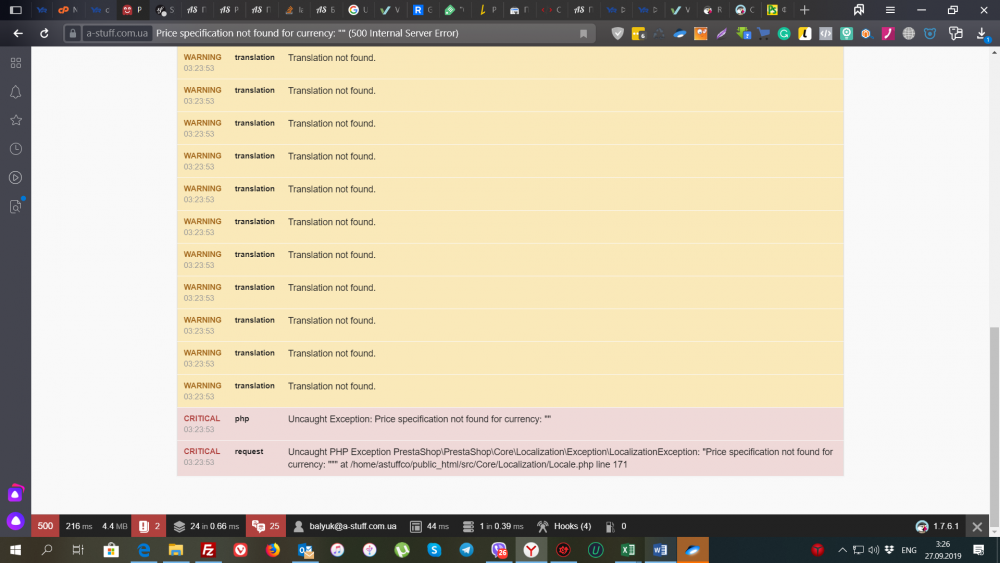
Task: Open the browser downloads arrow
Action: tap(982, 33)
